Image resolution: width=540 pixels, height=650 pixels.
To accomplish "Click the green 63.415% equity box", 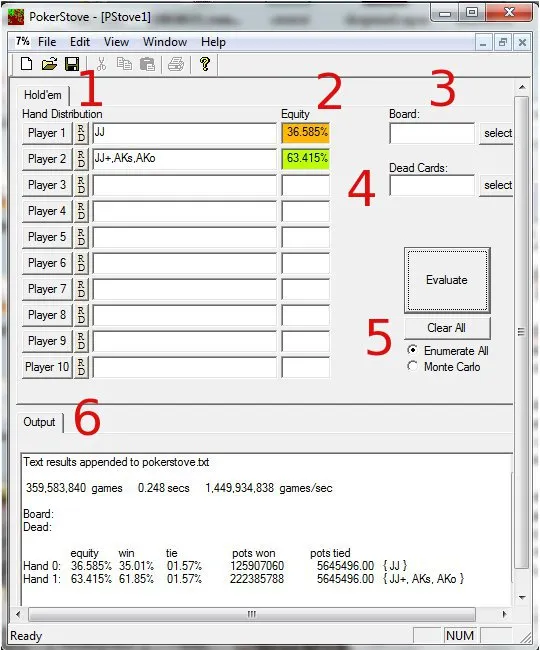I will pos(306,159).
